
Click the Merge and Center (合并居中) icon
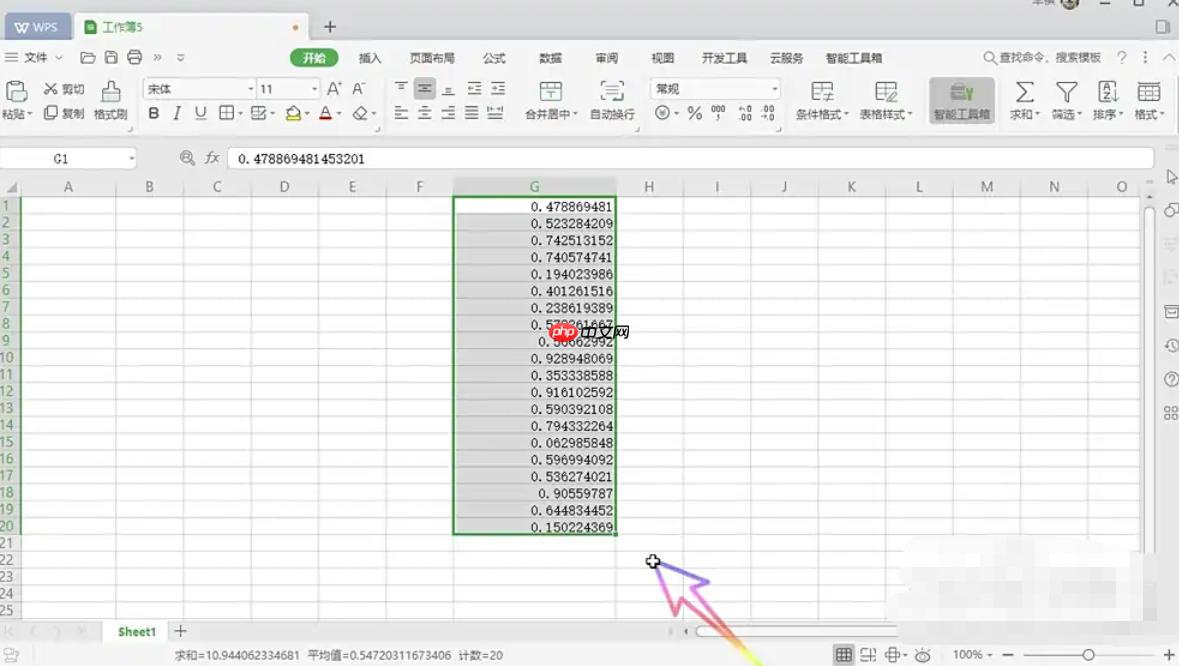click(550, 92)
